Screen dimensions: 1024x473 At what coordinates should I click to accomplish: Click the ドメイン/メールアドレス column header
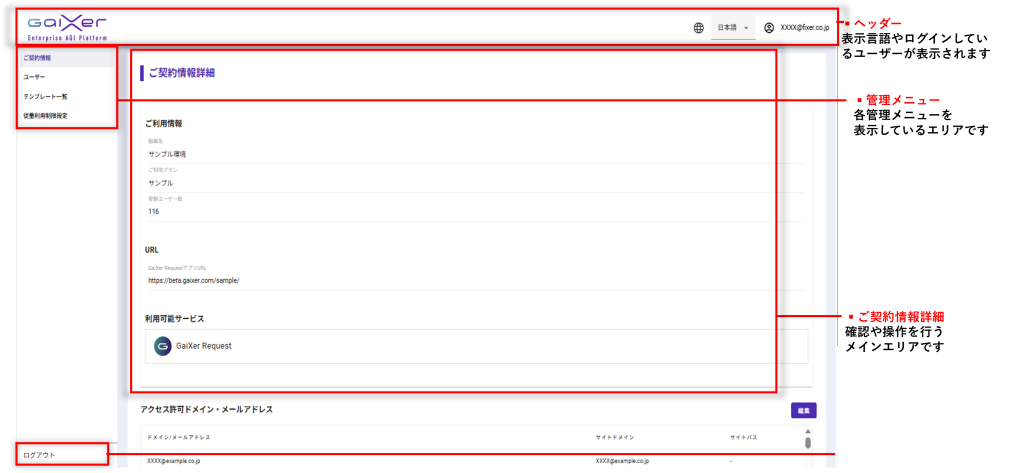[179, 438]
